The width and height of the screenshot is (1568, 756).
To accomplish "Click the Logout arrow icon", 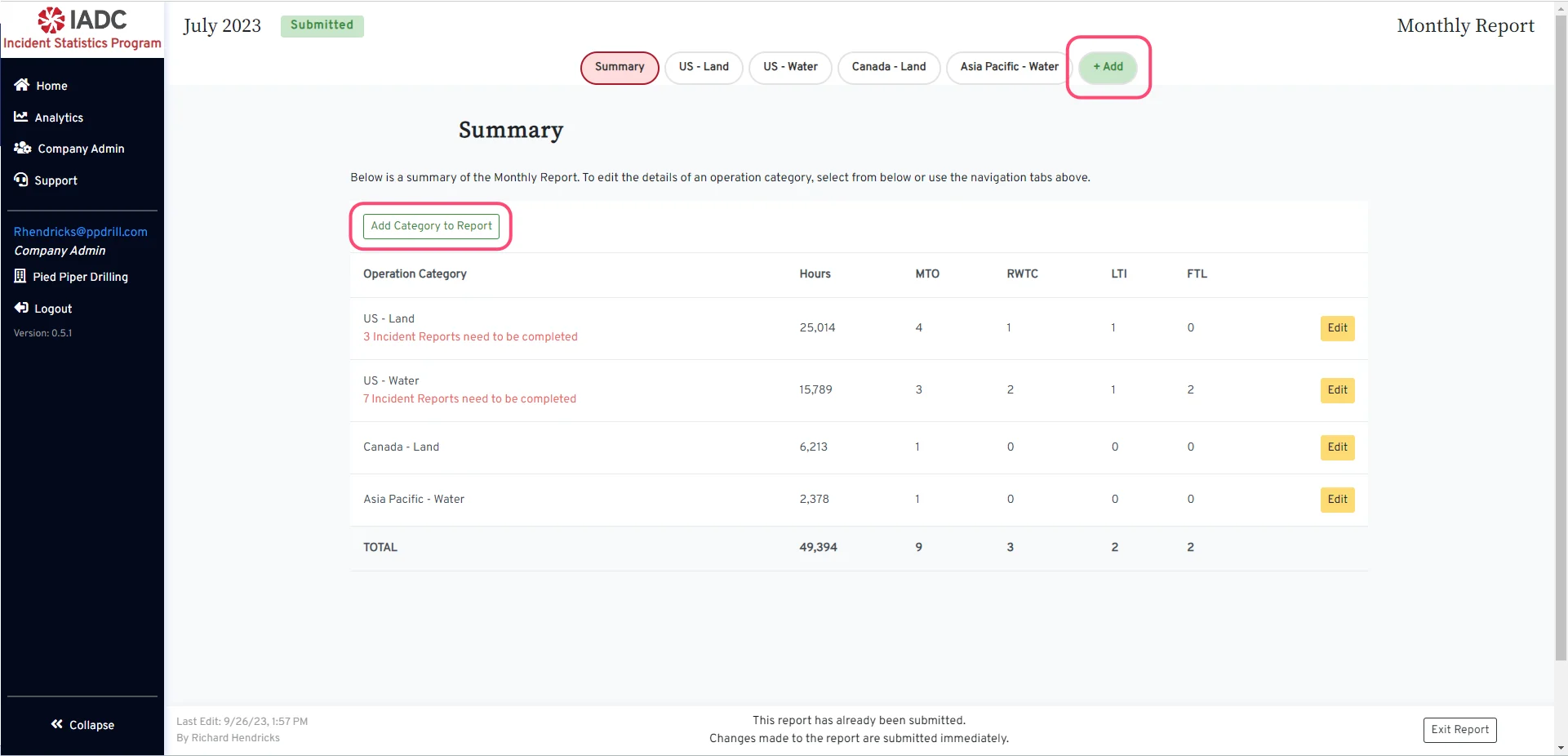I will 21,308.
